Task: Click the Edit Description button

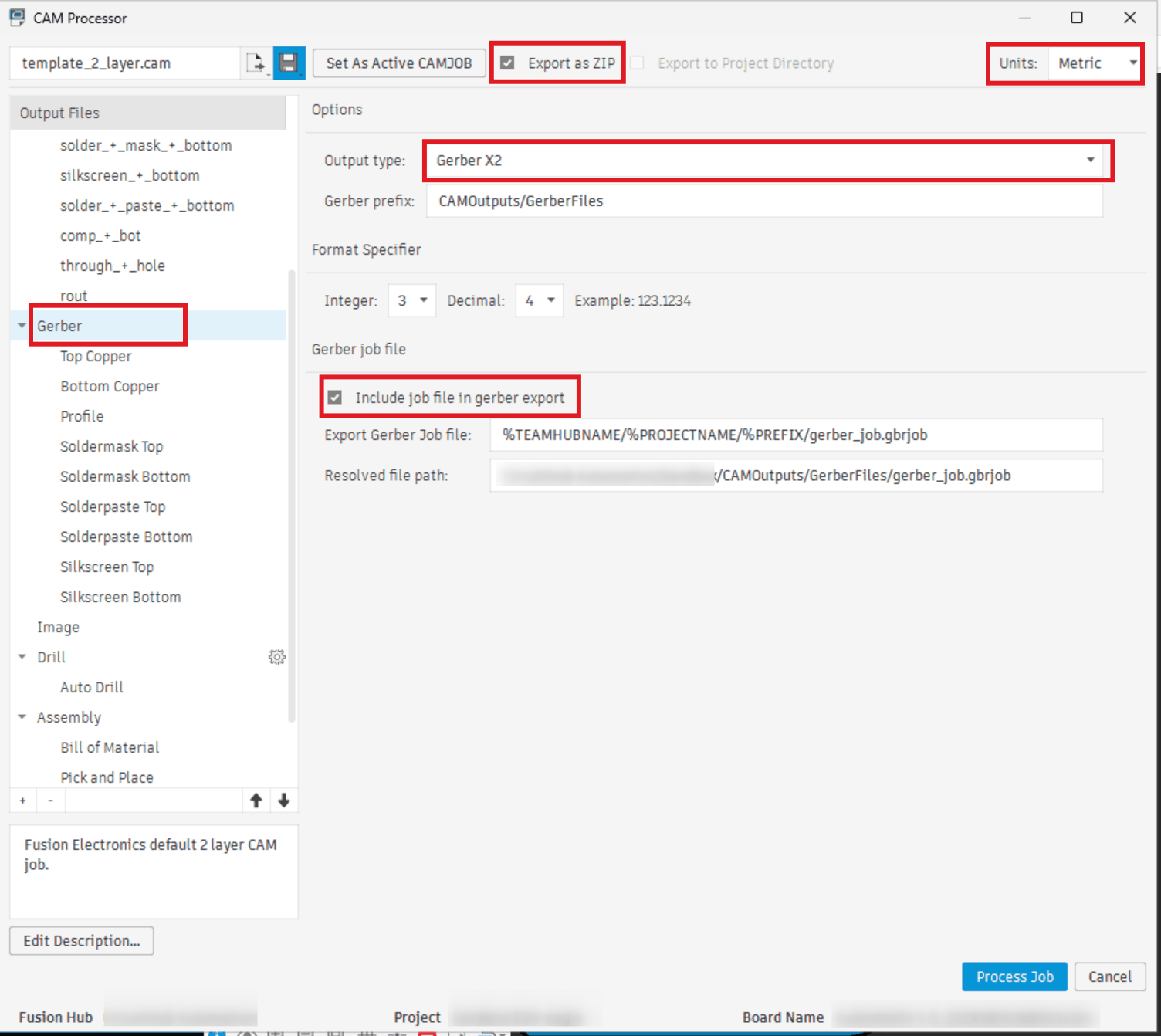Action: pyautogui.click(x=82, y=941)
